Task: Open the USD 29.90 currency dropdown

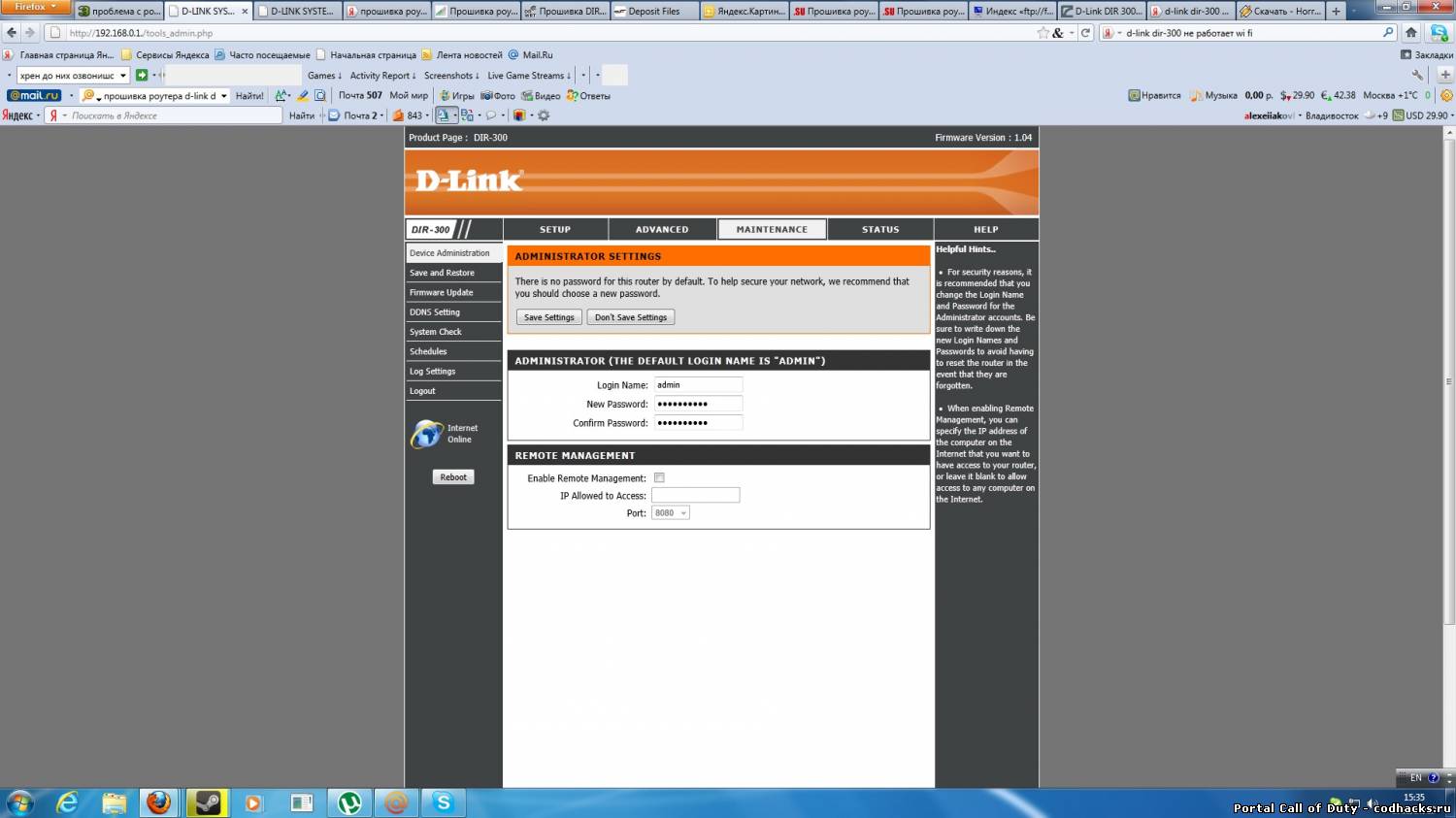Action: pos(1450,115)
